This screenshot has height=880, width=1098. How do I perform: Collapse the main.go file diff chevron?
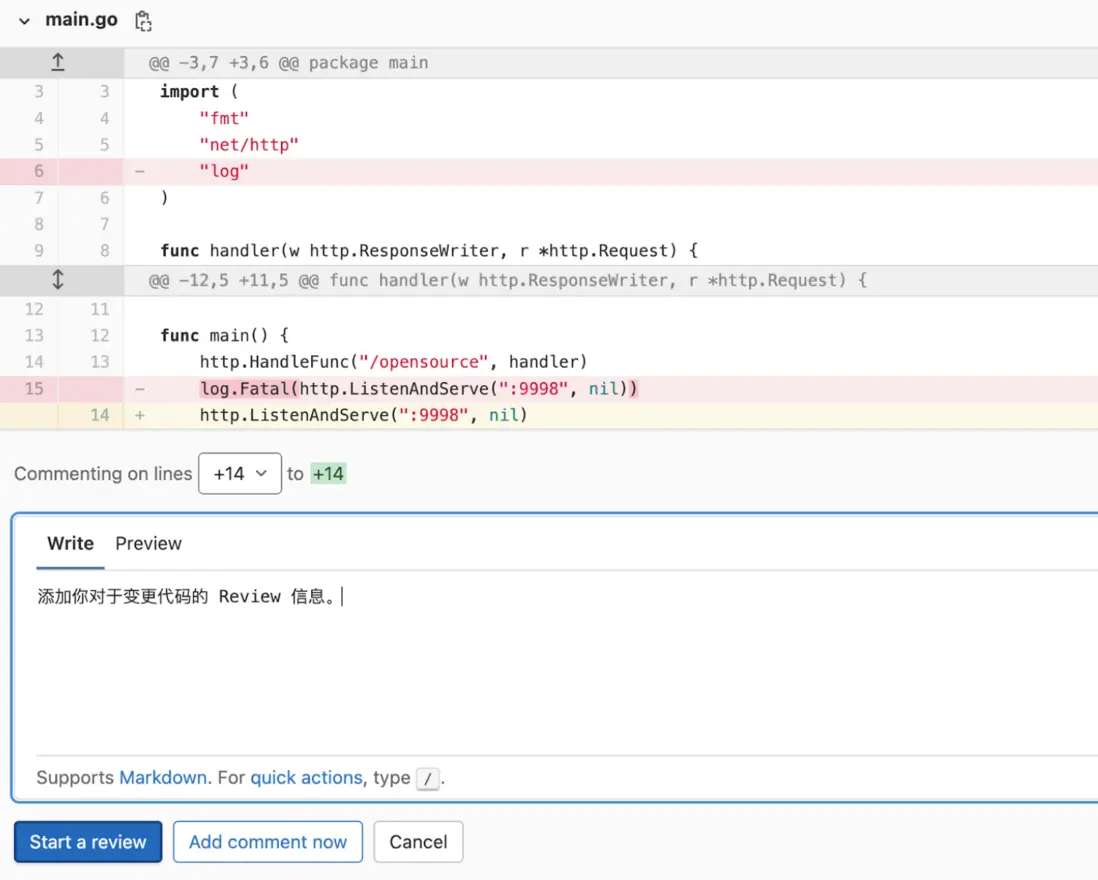[x=24, y=21]
